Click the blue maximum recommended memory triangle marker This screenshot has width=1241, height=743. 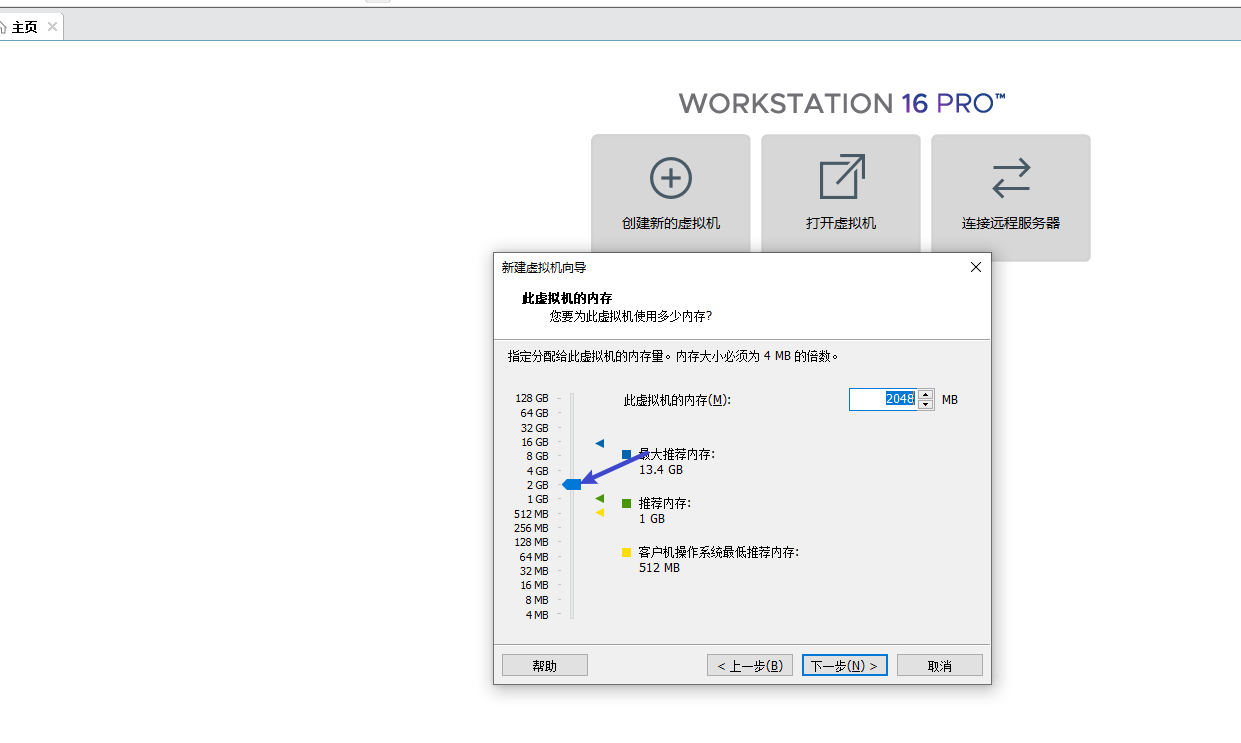click(600, 443)
